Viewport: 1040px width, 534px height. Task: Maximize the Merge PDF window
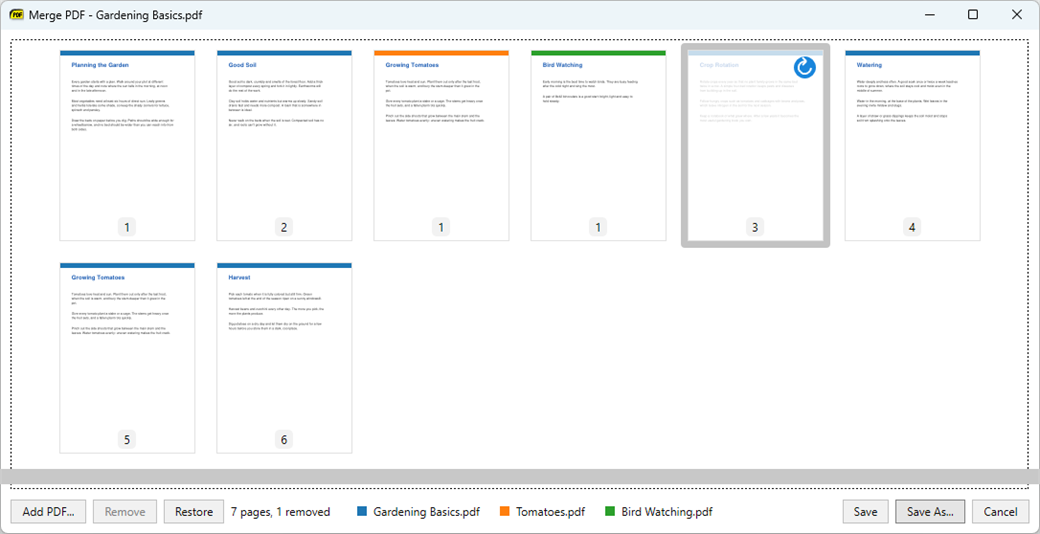tap(973, 15)
